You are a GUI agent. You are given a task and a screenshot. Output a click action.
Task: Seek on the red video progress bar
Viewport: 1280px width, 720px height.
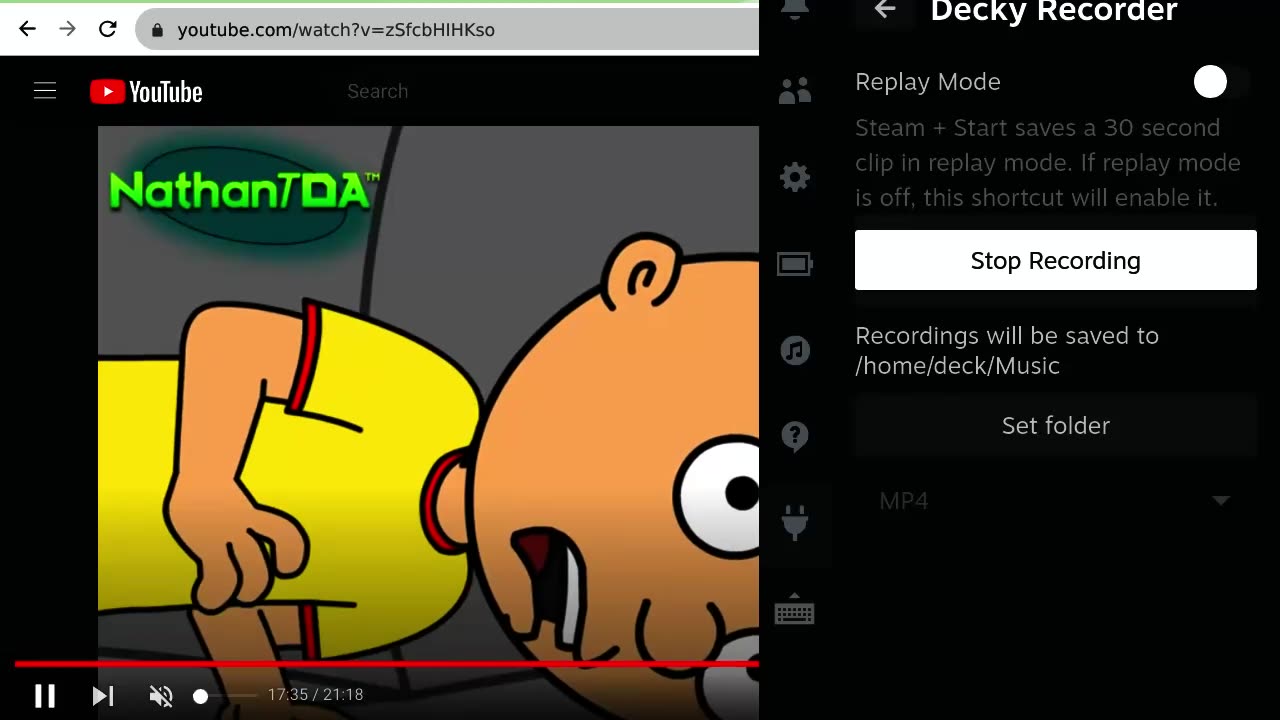pyautogui.click(x=387, y=663)
